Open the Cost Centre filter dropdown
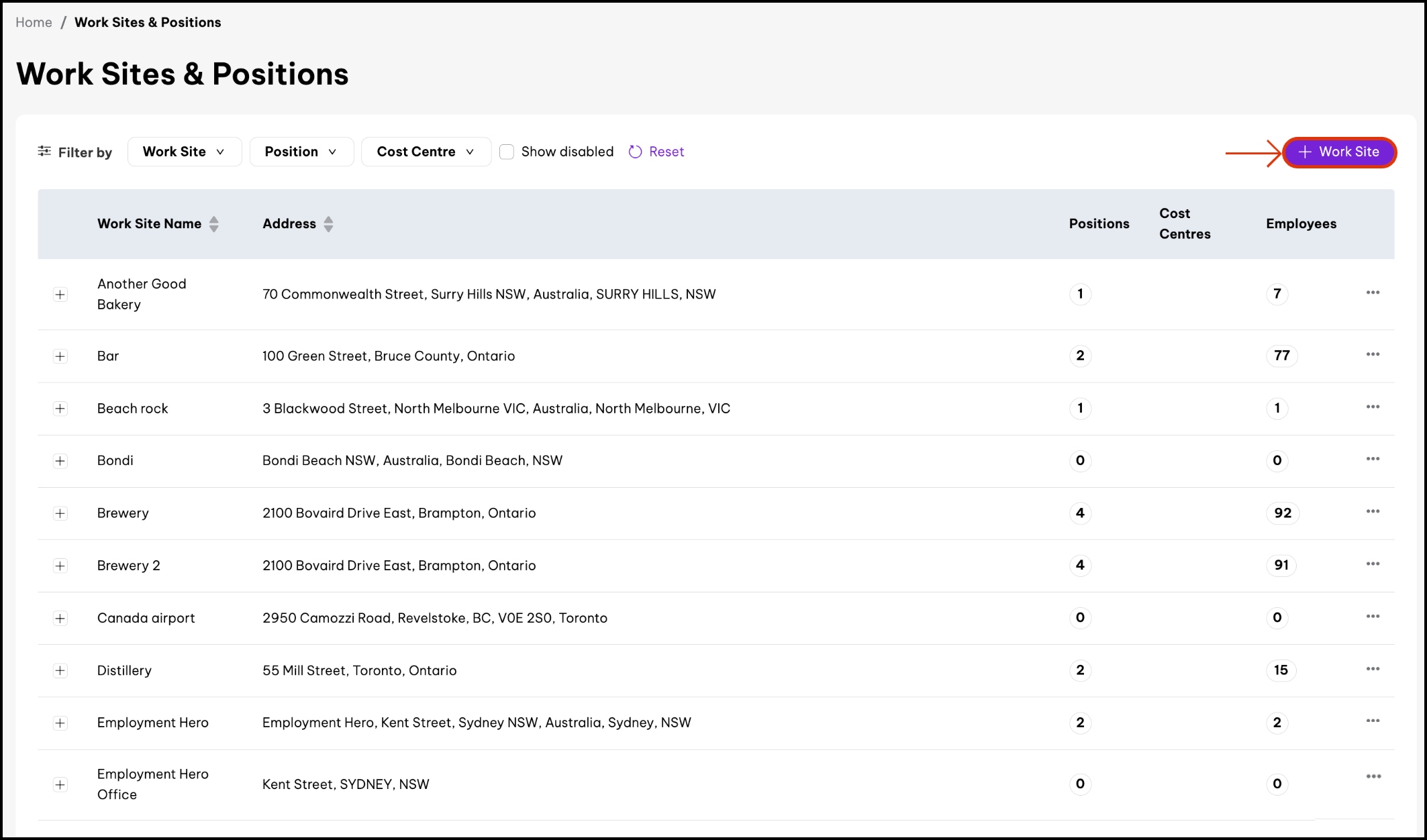Image resolution: width=1427 pixels, height=840 pixels. point(426,152)
